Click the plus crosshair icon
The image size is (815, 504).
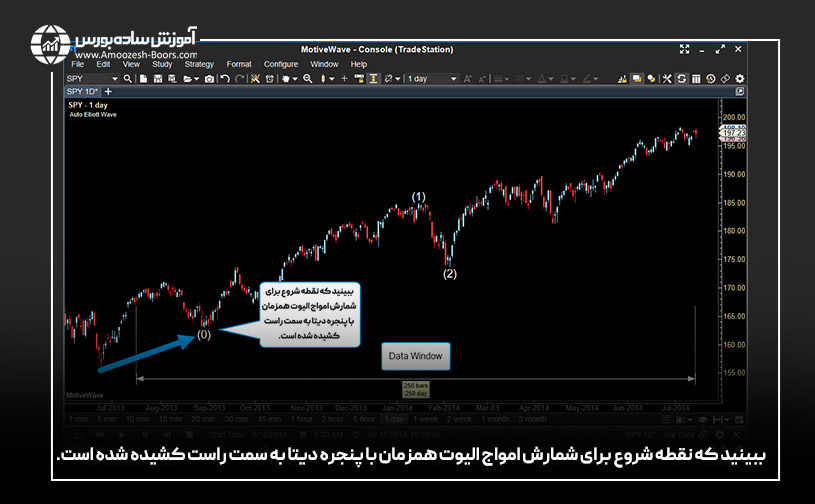[344, 78]
